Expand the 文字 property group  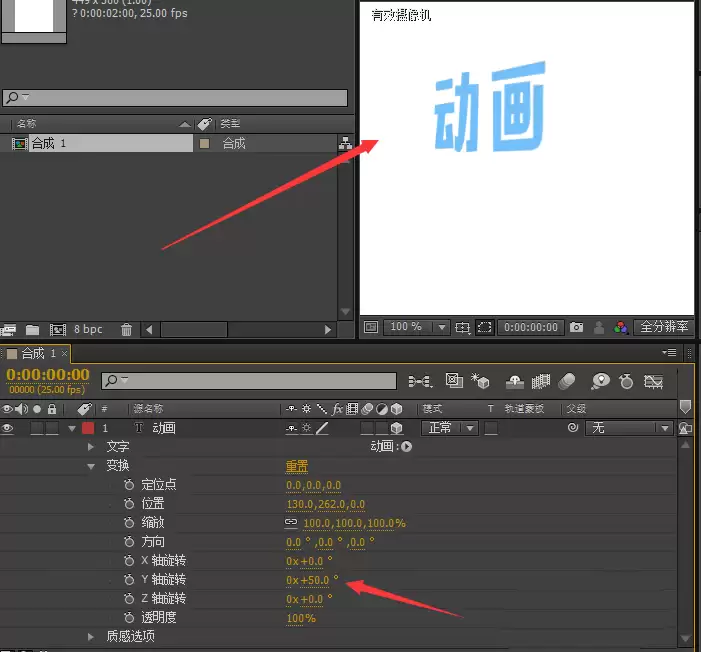[91, 446]
